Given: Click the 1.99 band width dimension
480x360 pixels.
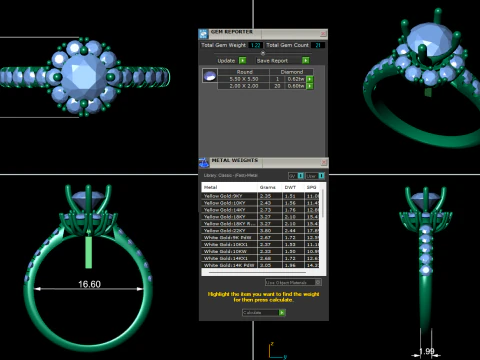Looking at the screenshot, I should 427,351.
